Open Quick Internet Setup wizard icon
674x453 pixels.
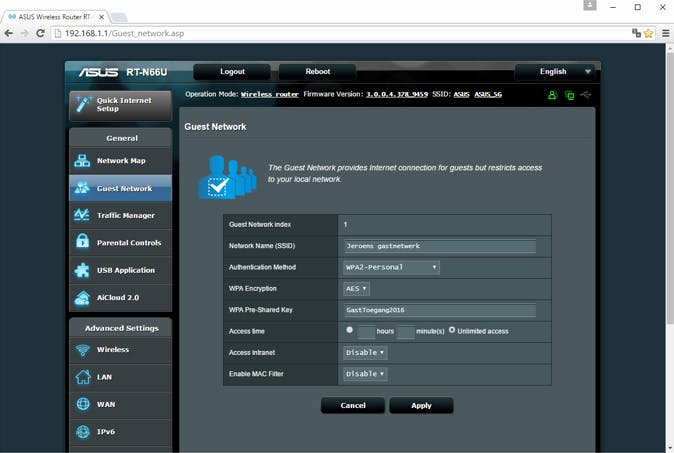point(83,104)
